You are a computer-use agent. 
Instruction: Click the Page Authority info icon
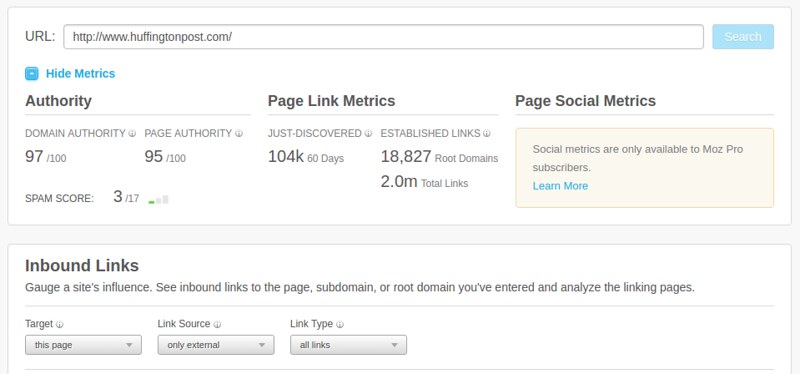coord(239,134)
